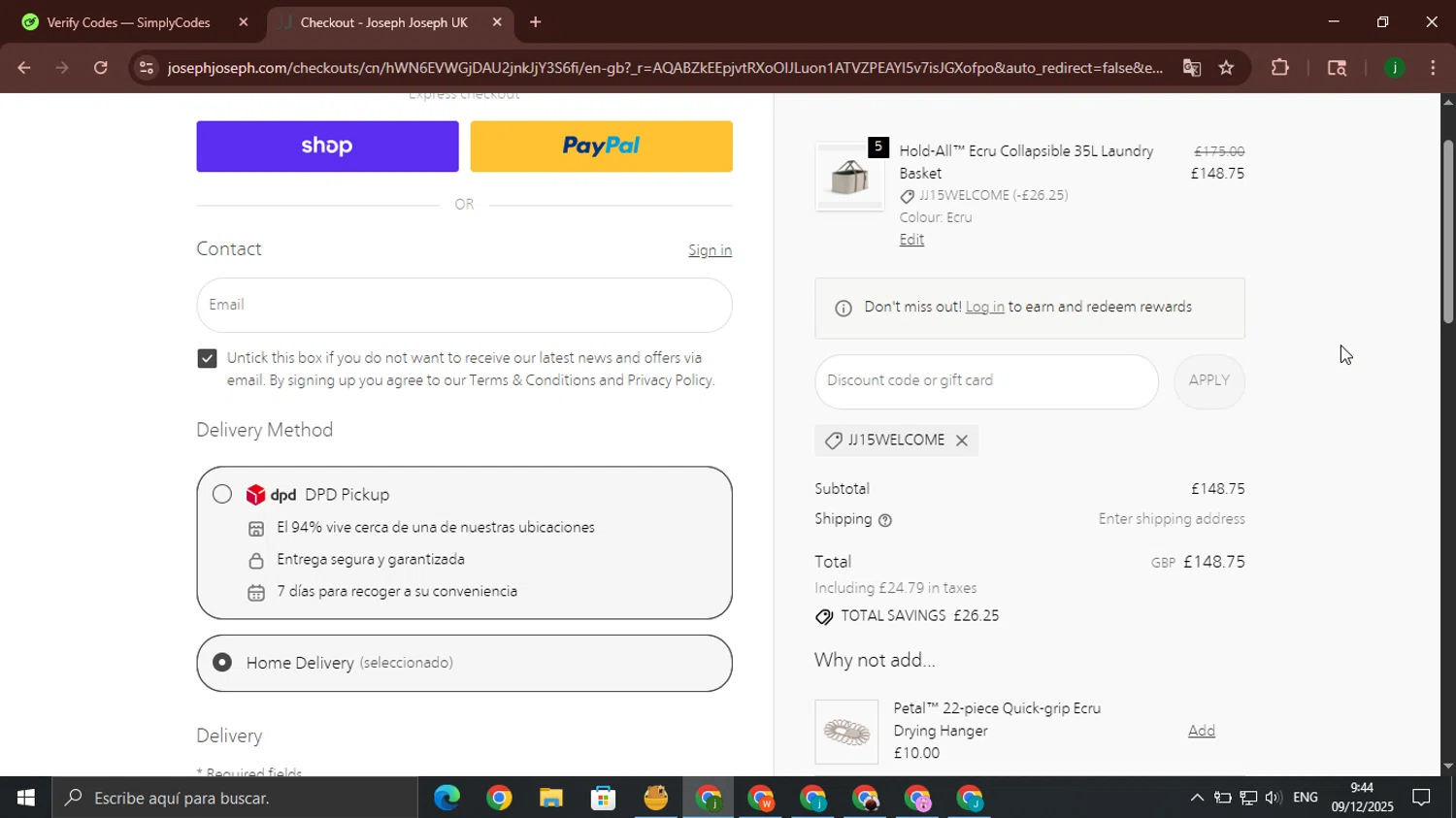The height and width of the screenshot is (818, 1456).
Task: Open File Explorer from the taskbar
Action: (x=551, y=798)
